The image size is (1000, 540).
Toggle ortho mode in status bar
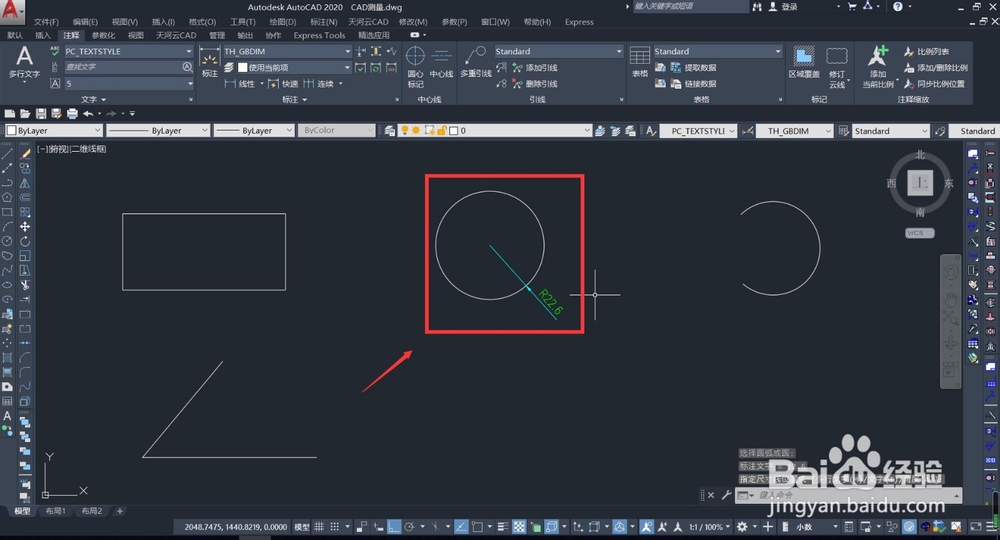pyautogui.click(x=394, y=527)
